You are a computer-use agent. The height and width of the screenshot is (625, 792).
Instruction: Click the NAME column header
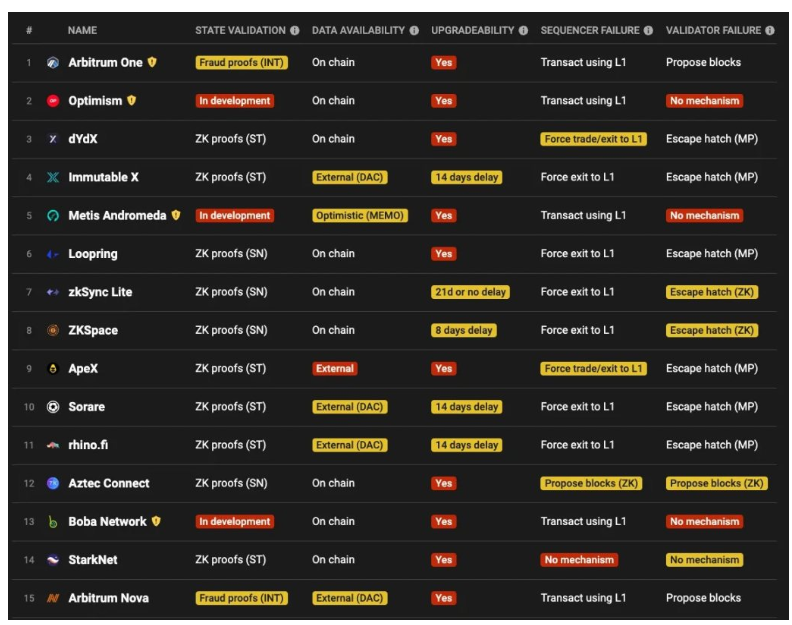(82, 30)
